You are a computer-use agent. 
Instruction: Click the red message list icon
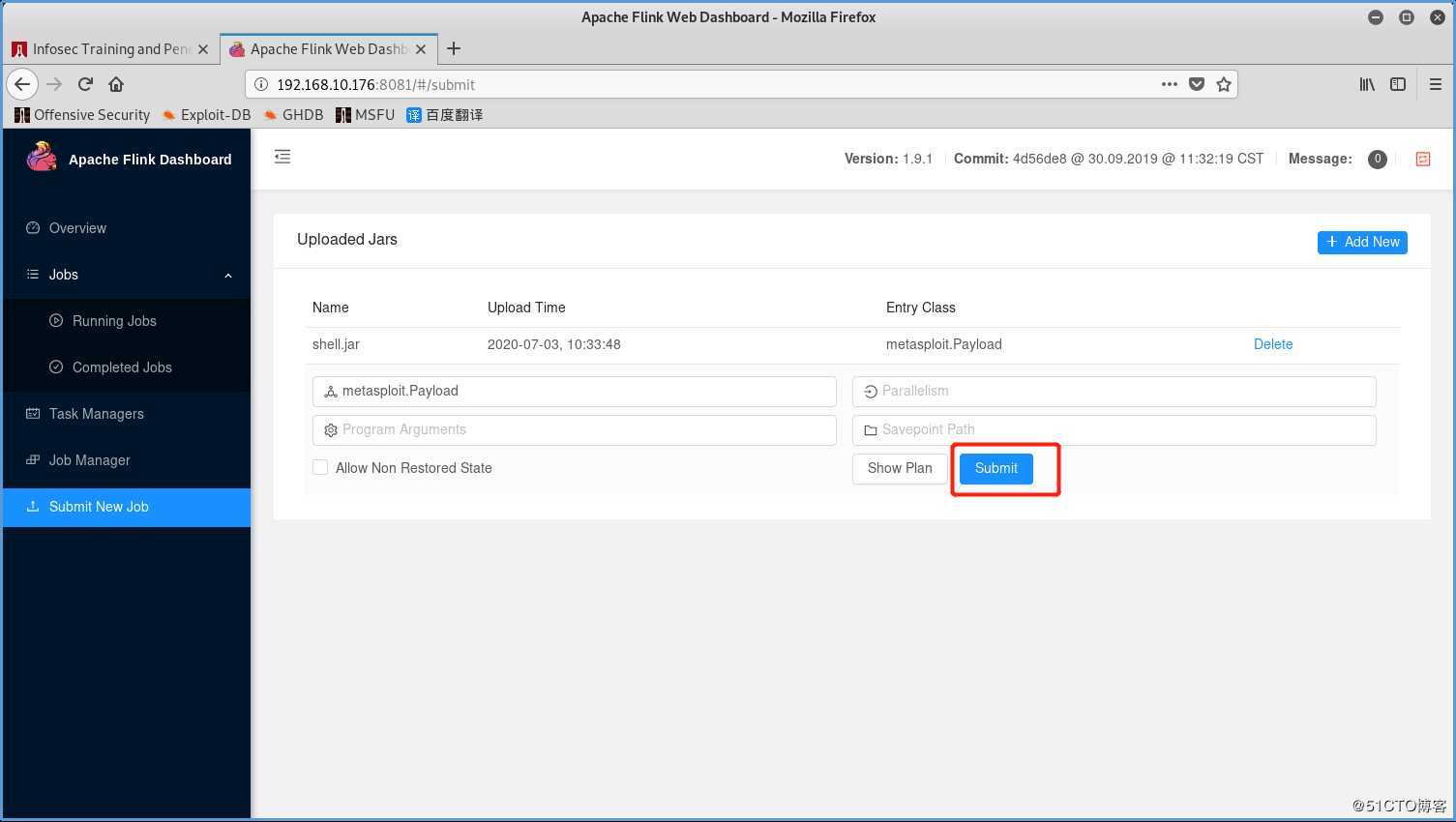coord(1423,159)
